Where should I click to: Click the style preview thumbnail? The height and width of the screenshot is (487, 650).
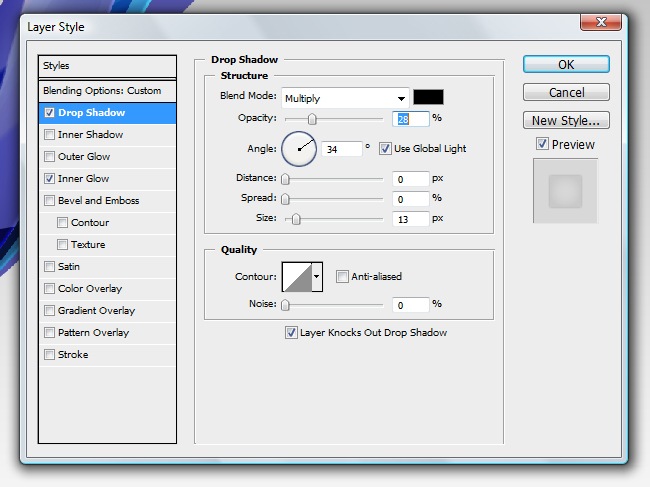click(565, 190)
